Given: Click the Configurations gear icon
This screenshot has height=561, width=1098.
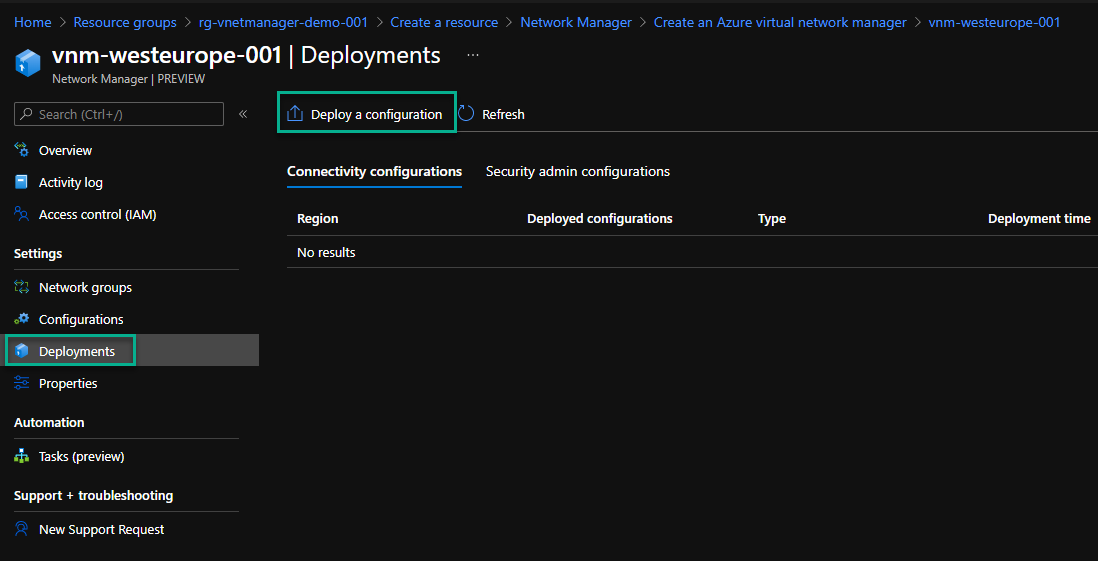Looking at the screenshot, I should [x=22, y=319].
